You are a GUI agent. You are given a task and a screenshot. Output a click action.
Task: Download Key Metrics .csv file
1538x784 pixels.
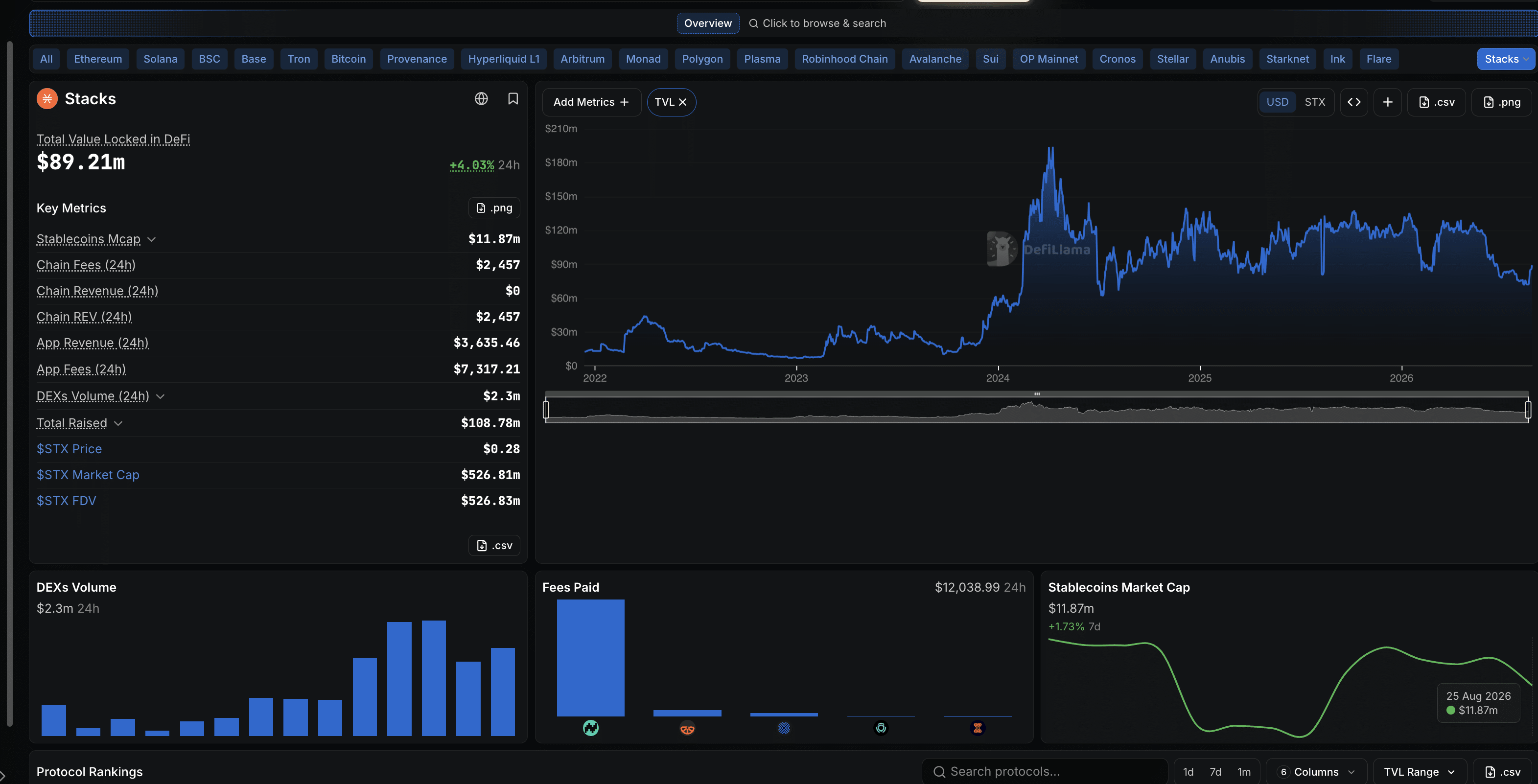click(494, 545)
